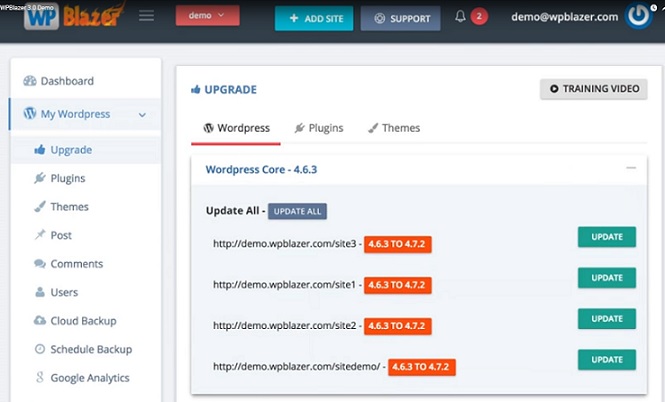Click the TRAINING VIDEO button
The width and height of the screenshot is (665, 402).
pos(594,89)
